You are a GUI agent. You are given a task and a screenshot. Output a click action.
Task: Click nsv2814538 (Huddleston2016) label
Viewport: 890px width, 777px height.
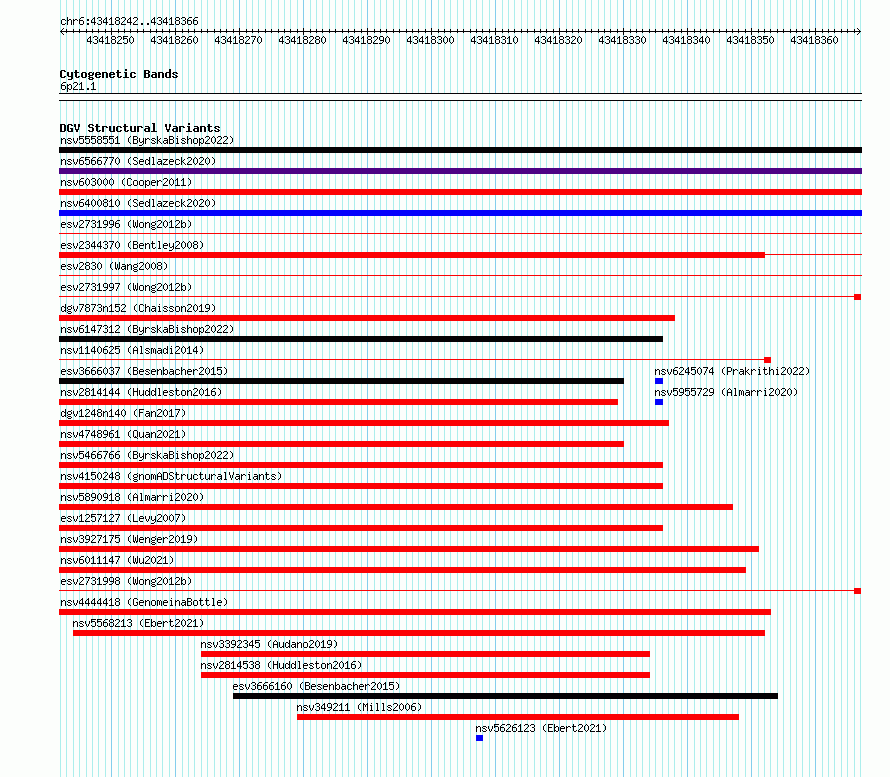click(x=281, y=665)
